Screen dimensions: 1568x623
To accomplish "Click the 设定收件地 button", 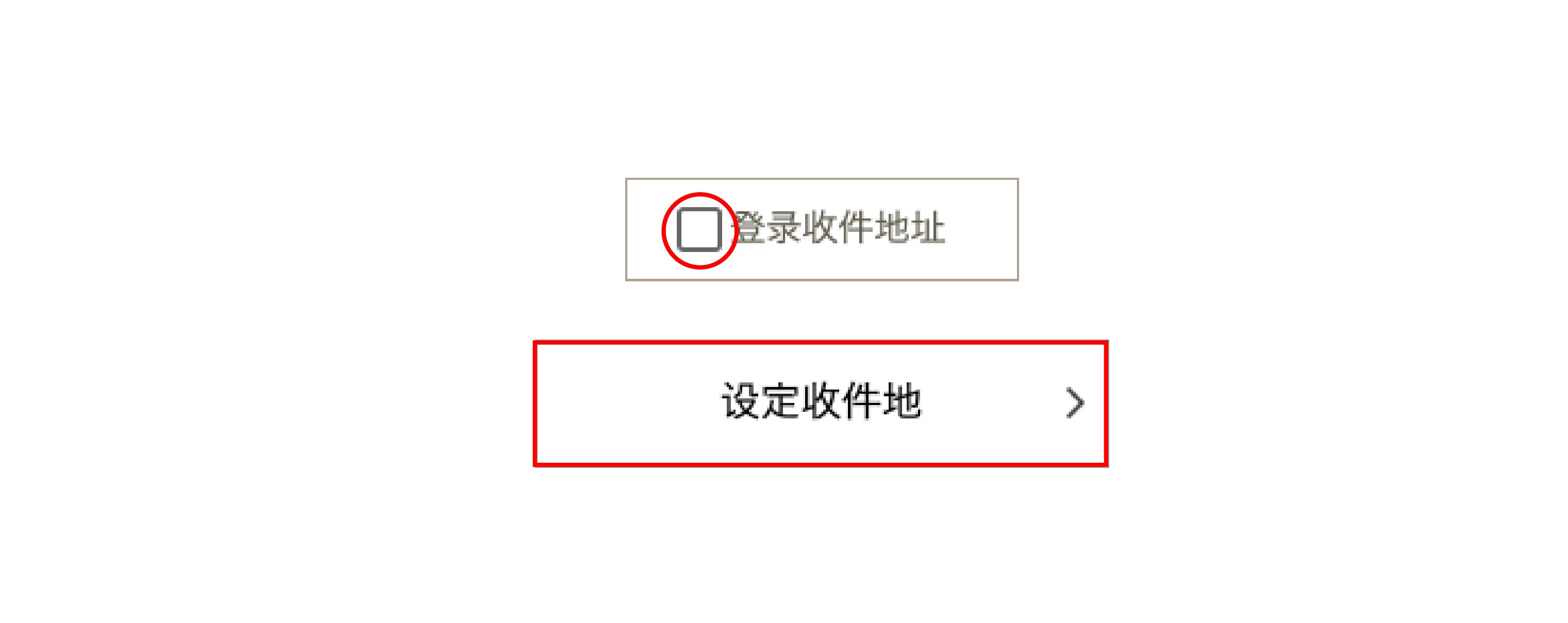I will click(821, 403).
